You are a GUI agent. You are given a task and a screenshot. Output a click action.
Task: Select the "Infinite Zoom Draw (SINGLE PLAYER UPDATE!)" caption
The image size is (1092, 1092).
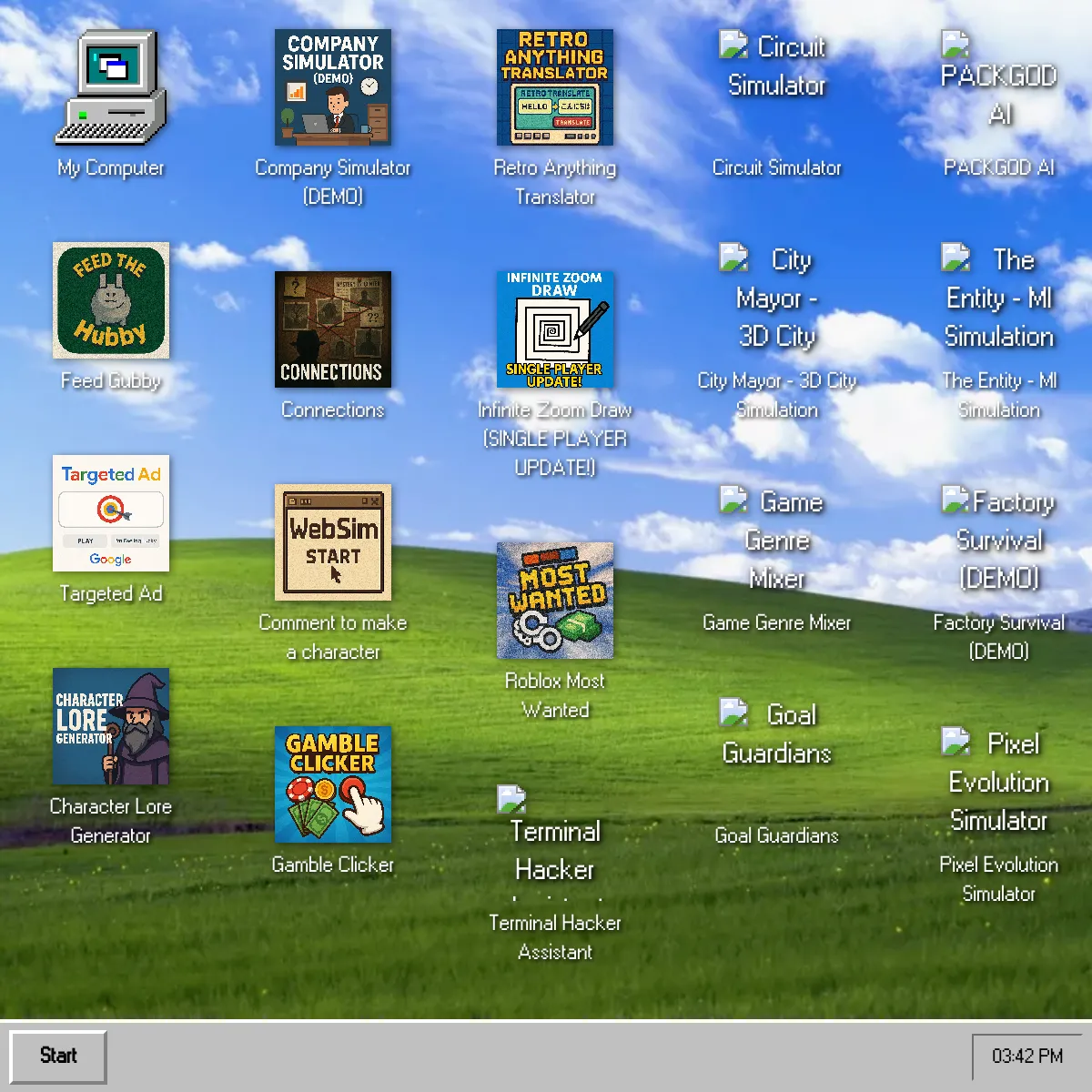[555, 440]
